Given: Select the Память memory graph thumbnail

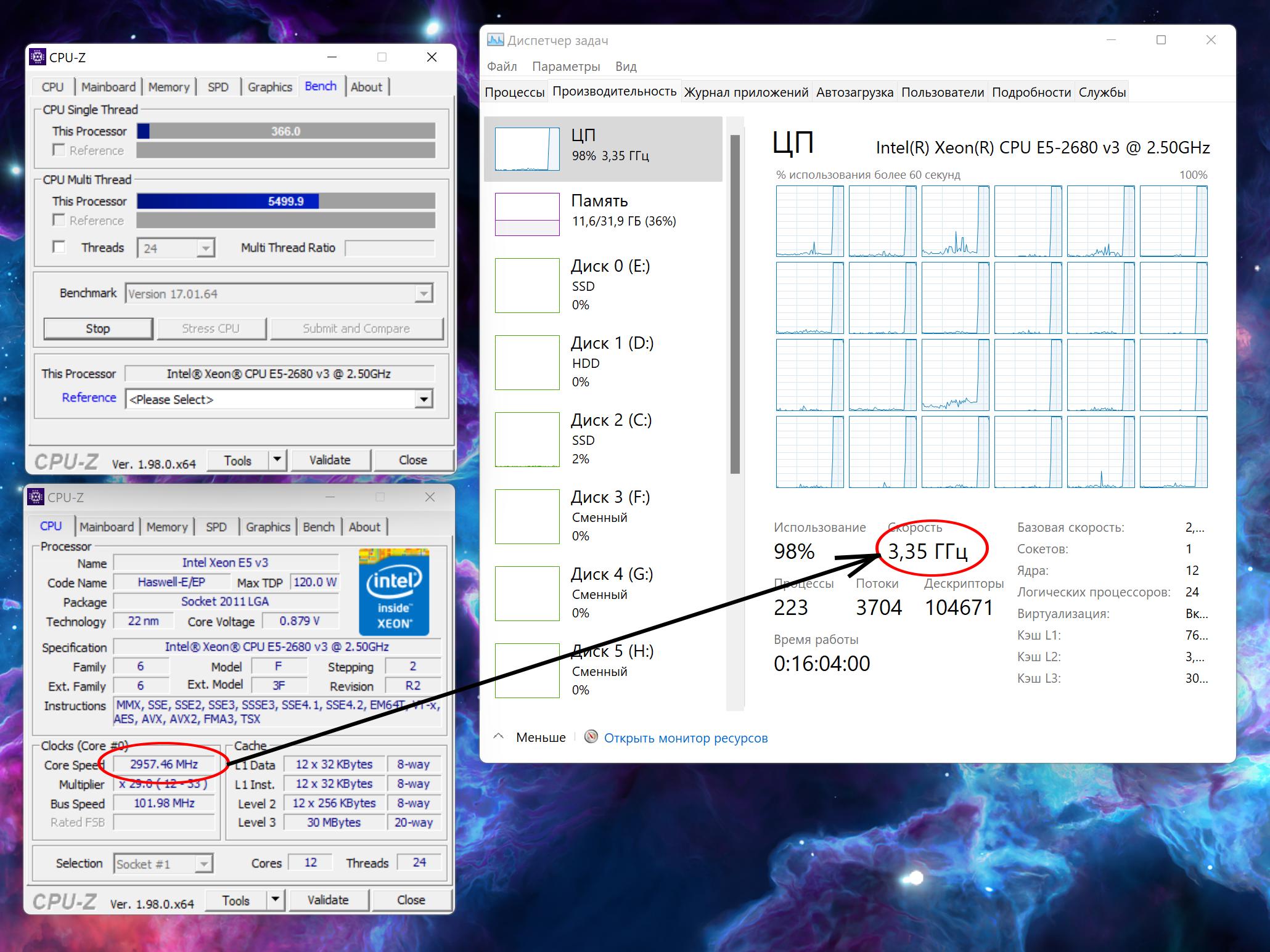Looking at the screenshot, I should pos(527,214).
